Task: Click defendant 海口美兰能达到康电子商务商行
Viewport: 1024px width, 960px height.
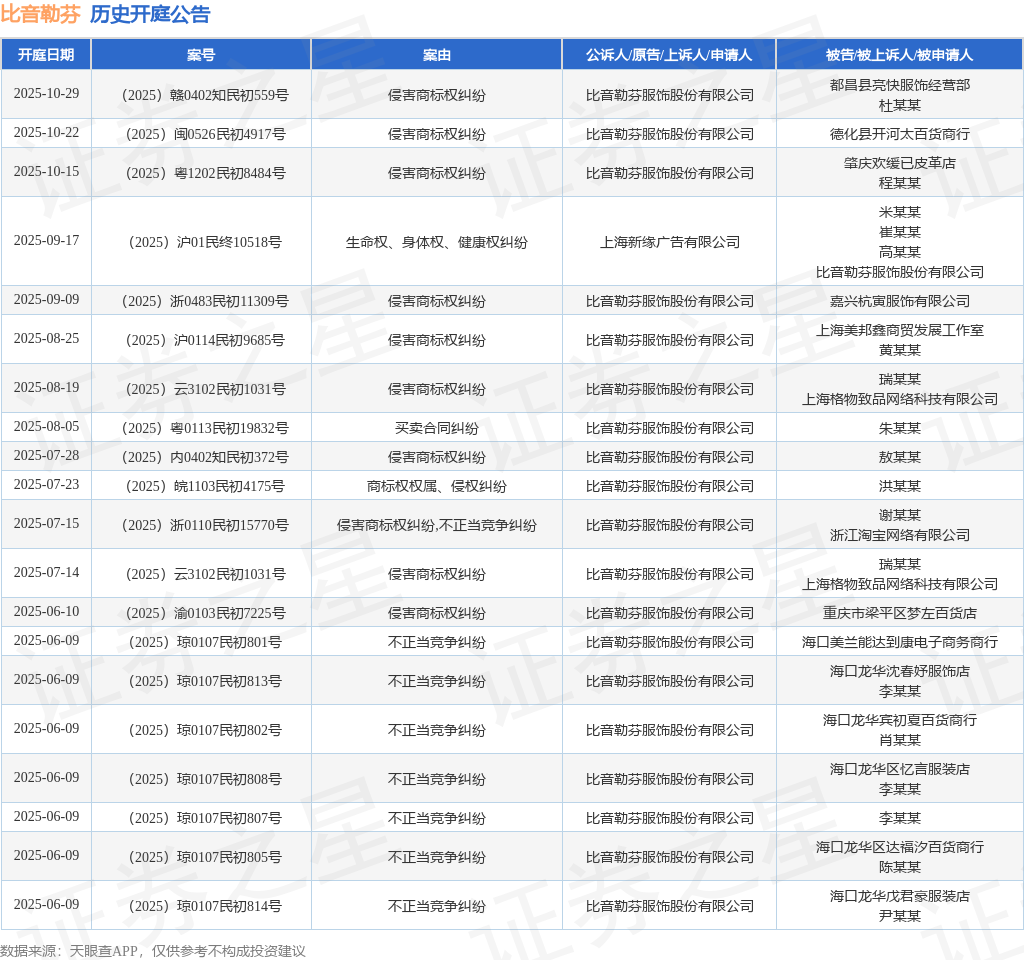Action: (x=899, y=642)
